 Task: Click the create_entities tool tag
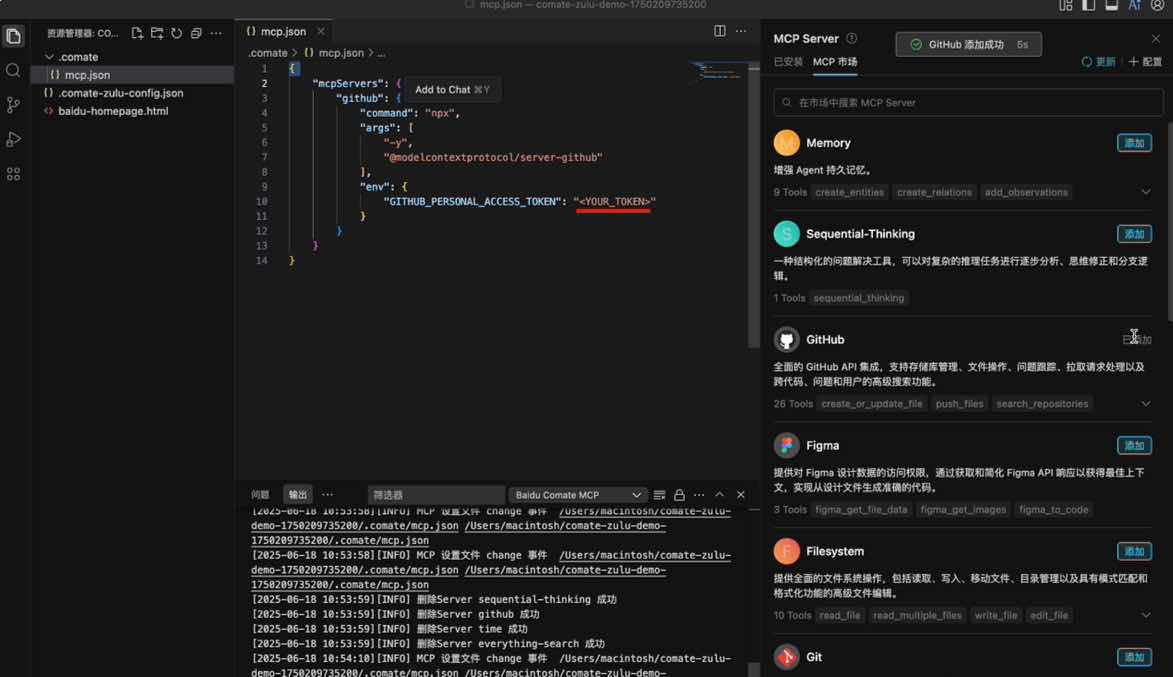pos(849,192)
